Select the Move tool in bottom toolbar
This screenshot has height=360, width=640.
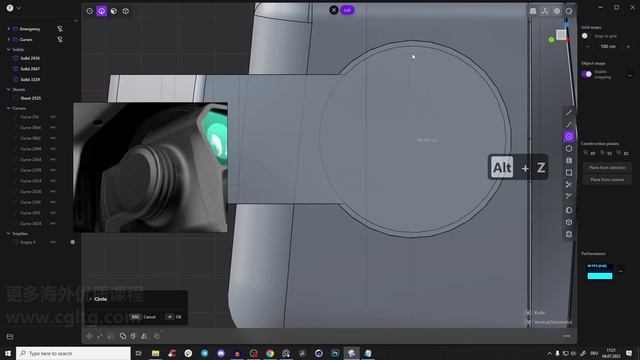pos(89,336)
